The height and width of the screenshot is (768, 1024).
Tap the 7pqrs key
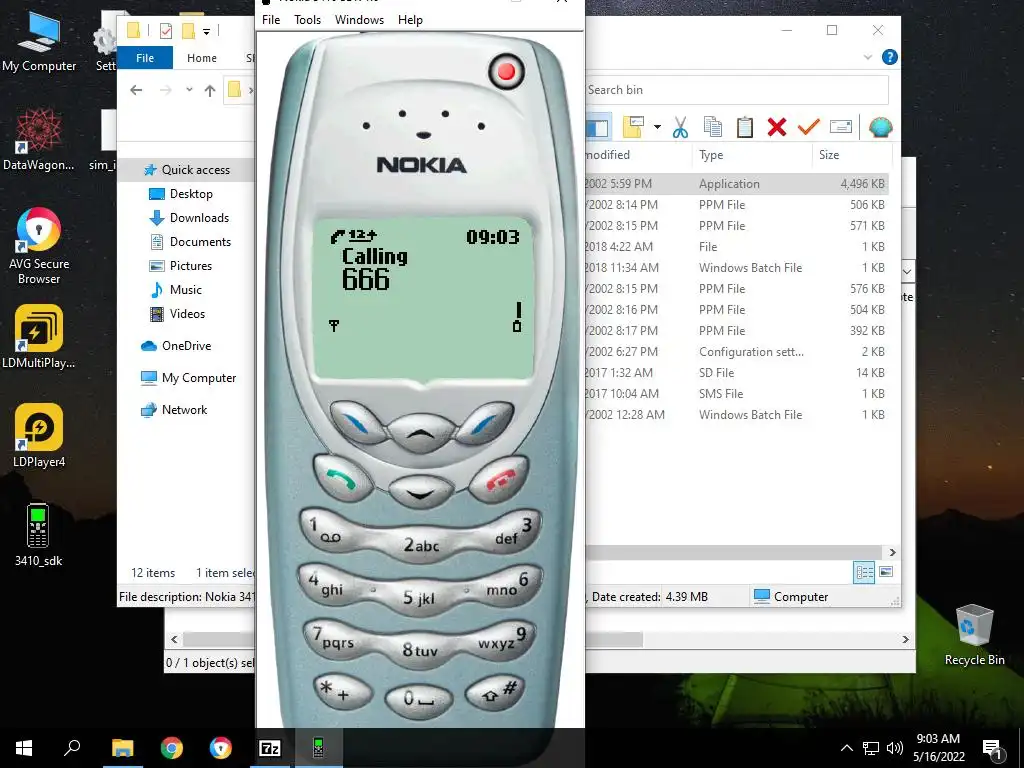click(334, 638)
